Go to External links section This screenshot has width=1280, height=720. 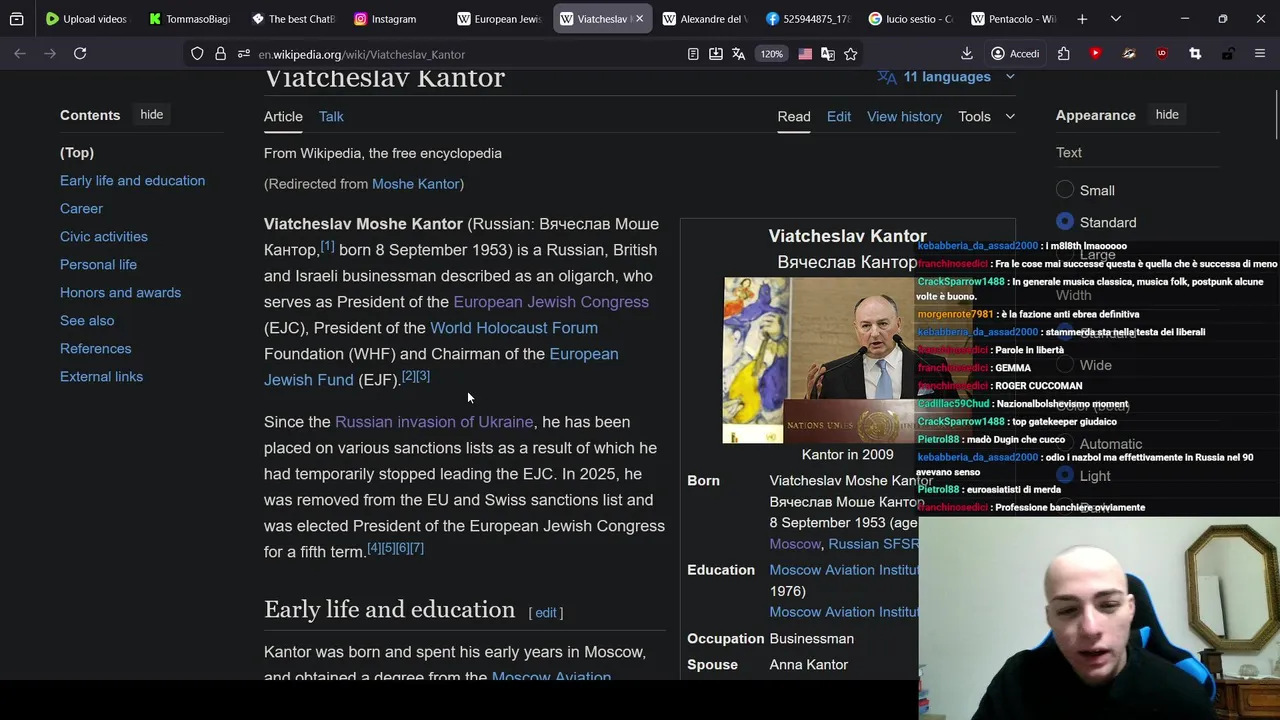(x=101, y=377)
